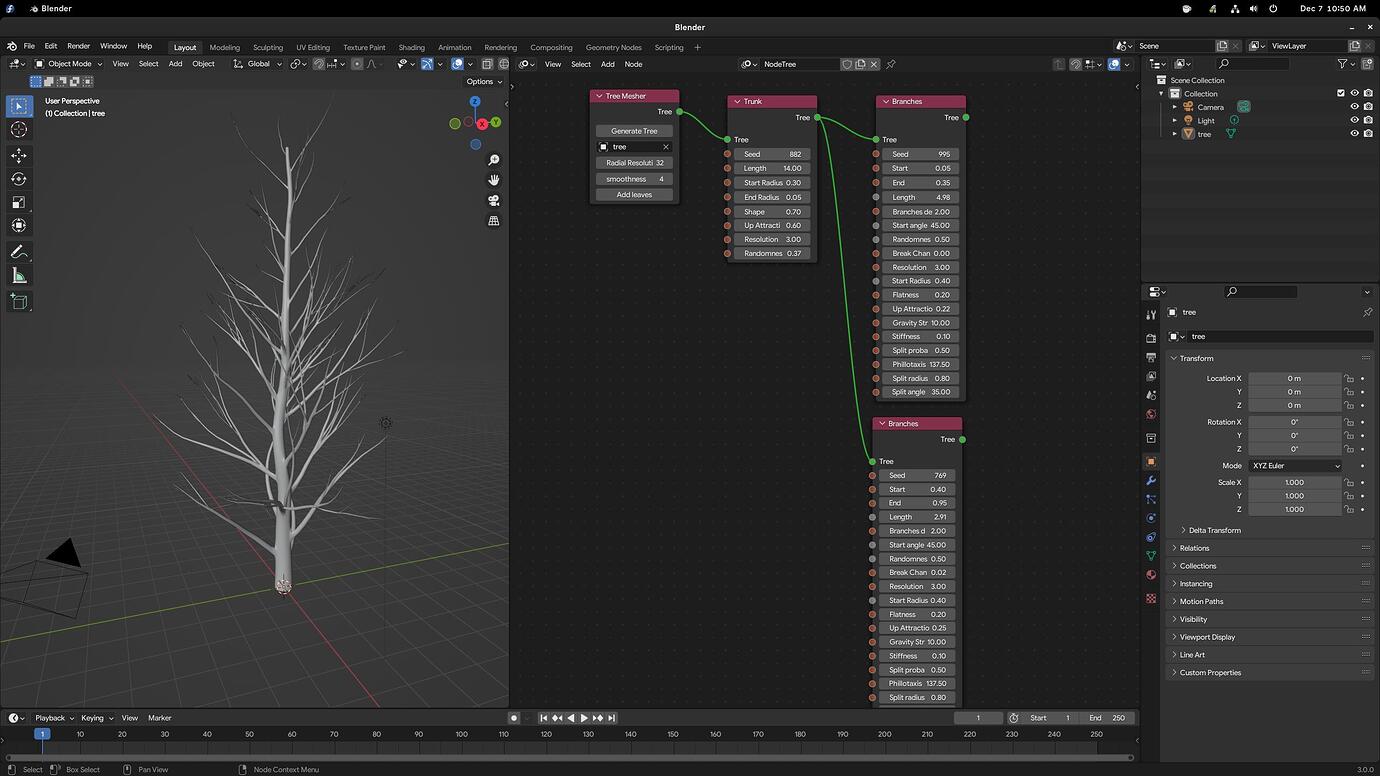
Task: Toggle camera view with the camera icon
Action: coord(493,200)
